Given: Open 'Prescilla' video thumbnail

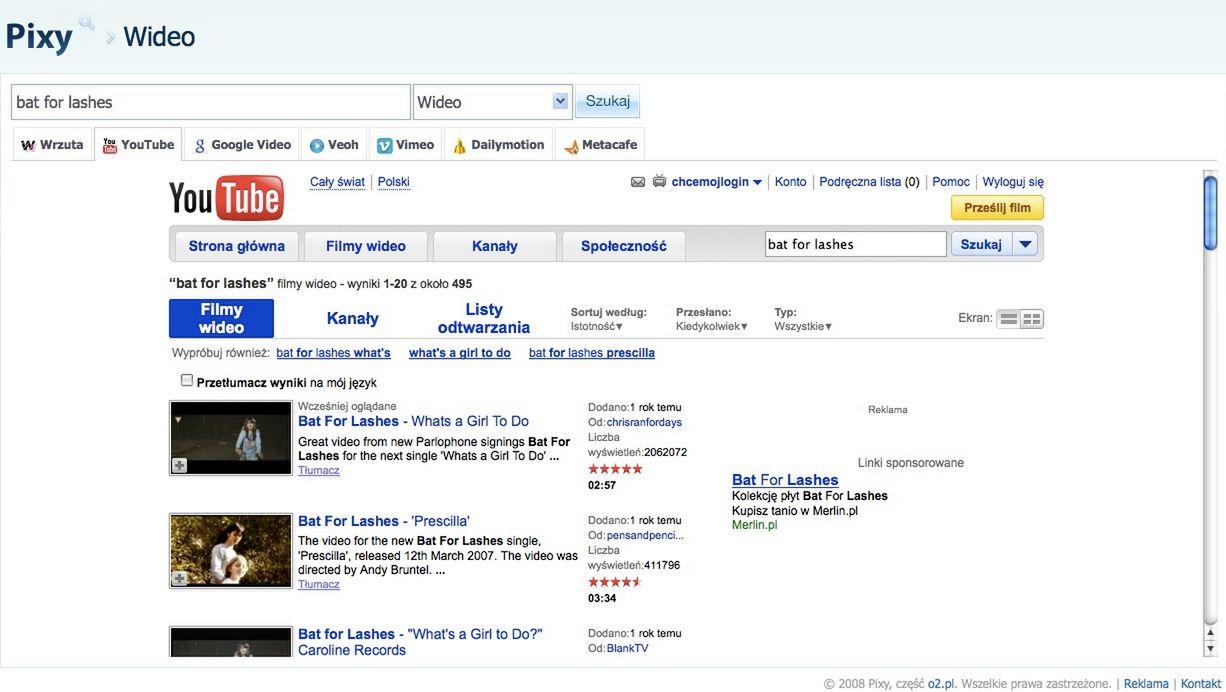Looking at the screenshot, I should (x=231, y=551).
